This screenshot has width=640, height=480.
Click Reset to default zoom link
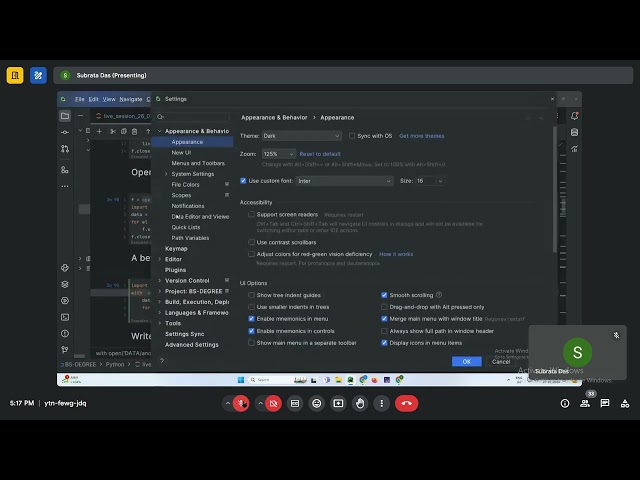320,154
